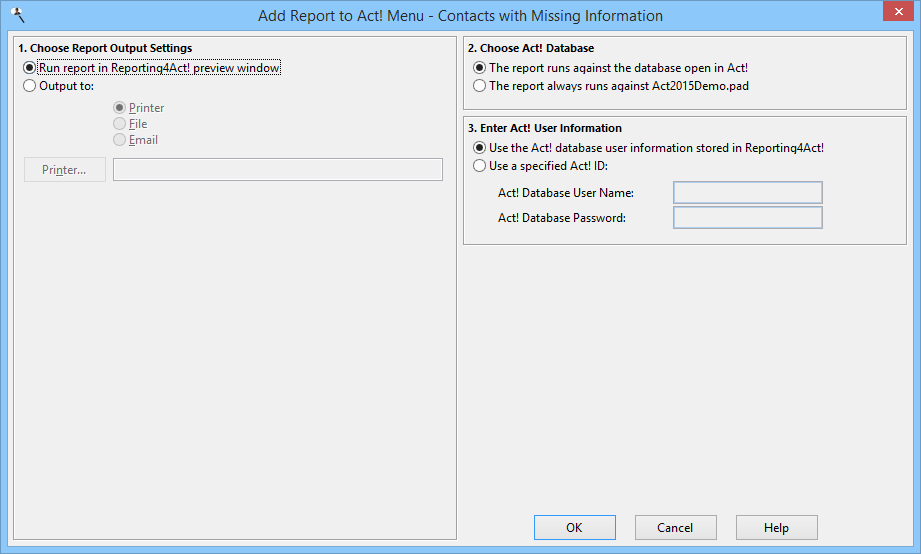Click the app icon in title bar
921x554 pixels.
point(18,15)
